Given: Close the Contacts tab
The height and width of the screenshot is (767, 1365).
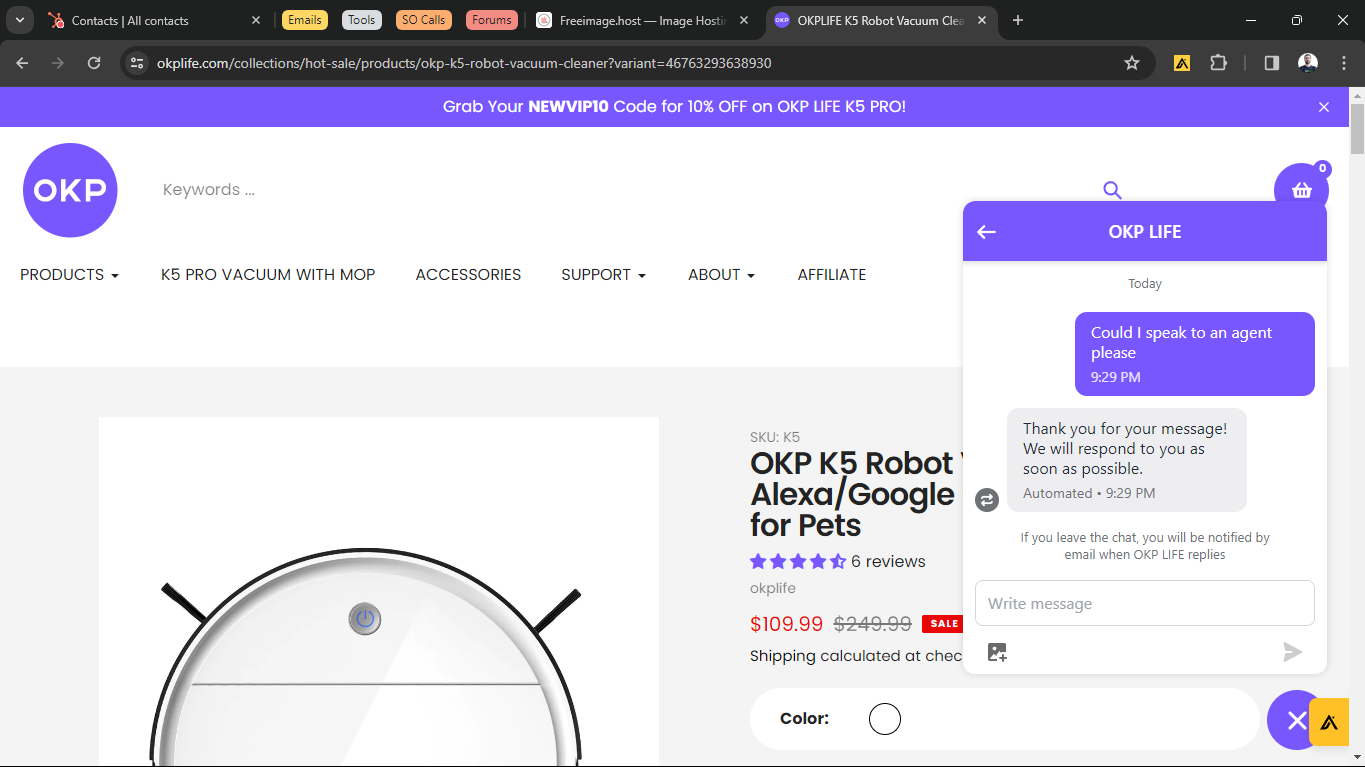Looking at the screenshot, I should [x=256, y=20].
